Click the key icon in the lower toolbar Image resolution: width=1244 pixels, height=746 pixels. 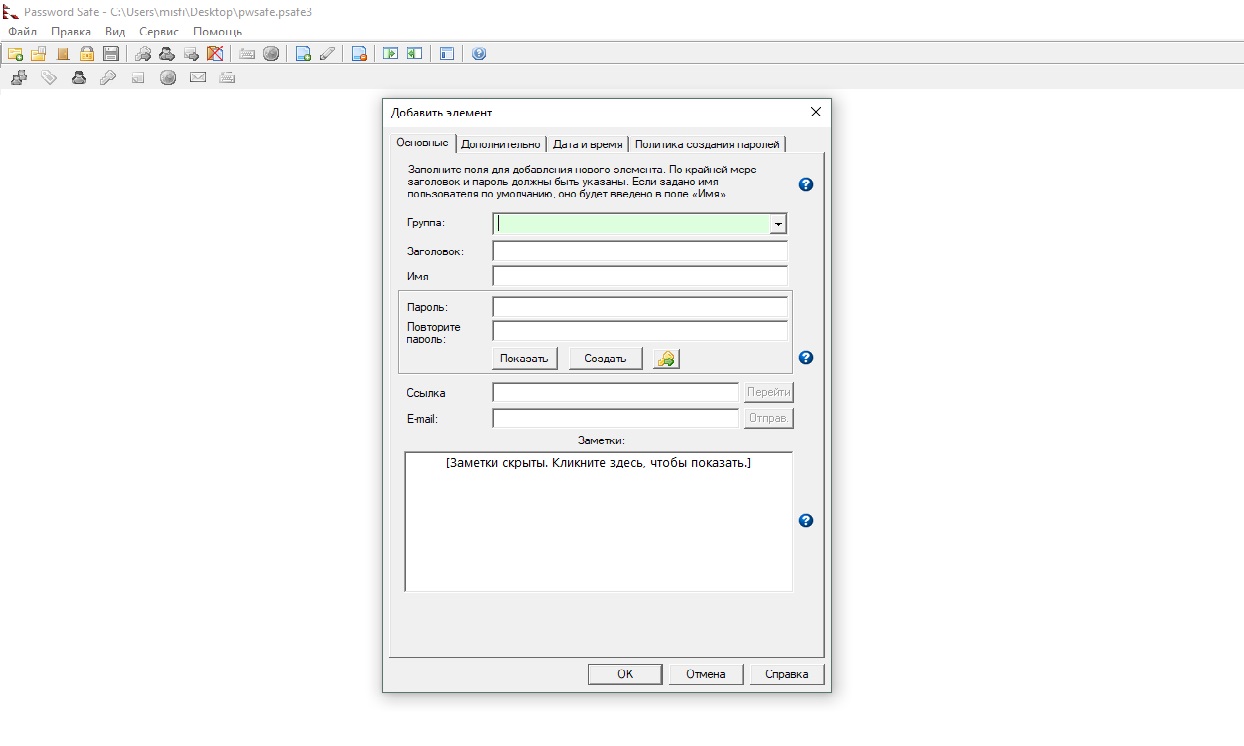click(108, 77)
